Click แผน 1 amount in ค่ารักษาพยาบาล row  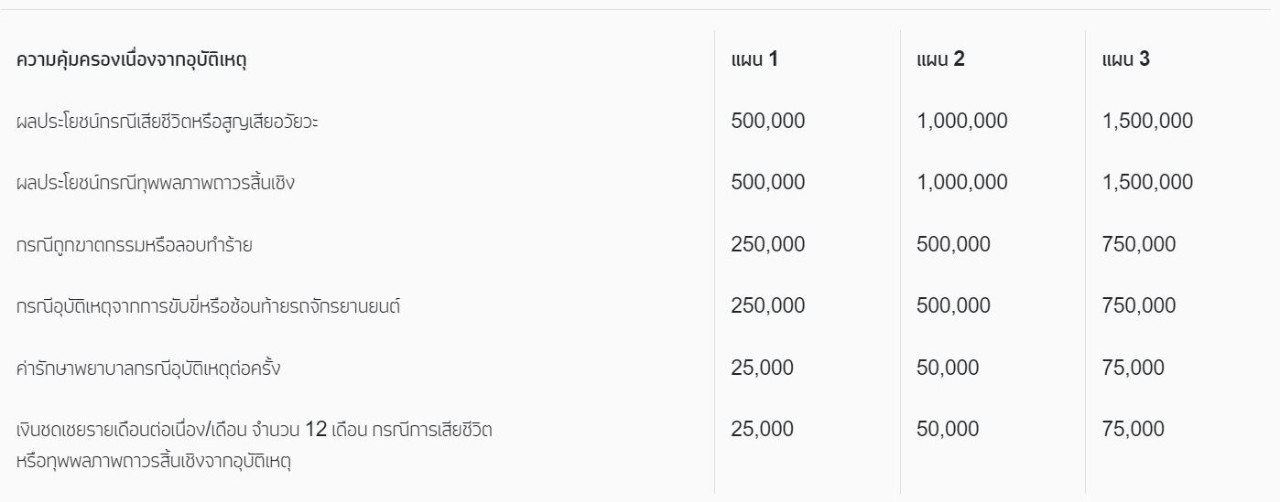tap(762, 368)
